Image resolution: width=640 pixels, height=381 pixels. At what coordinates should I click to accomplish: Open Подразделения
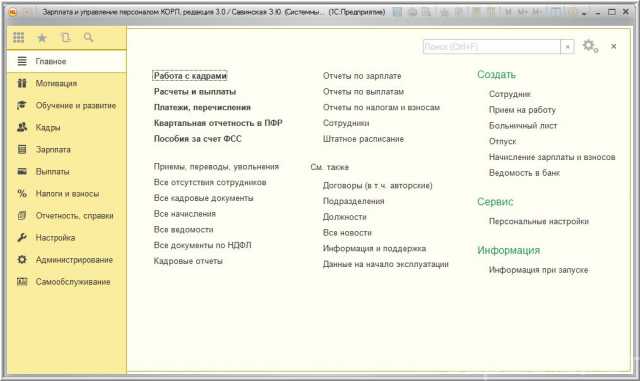coord(353,201)
